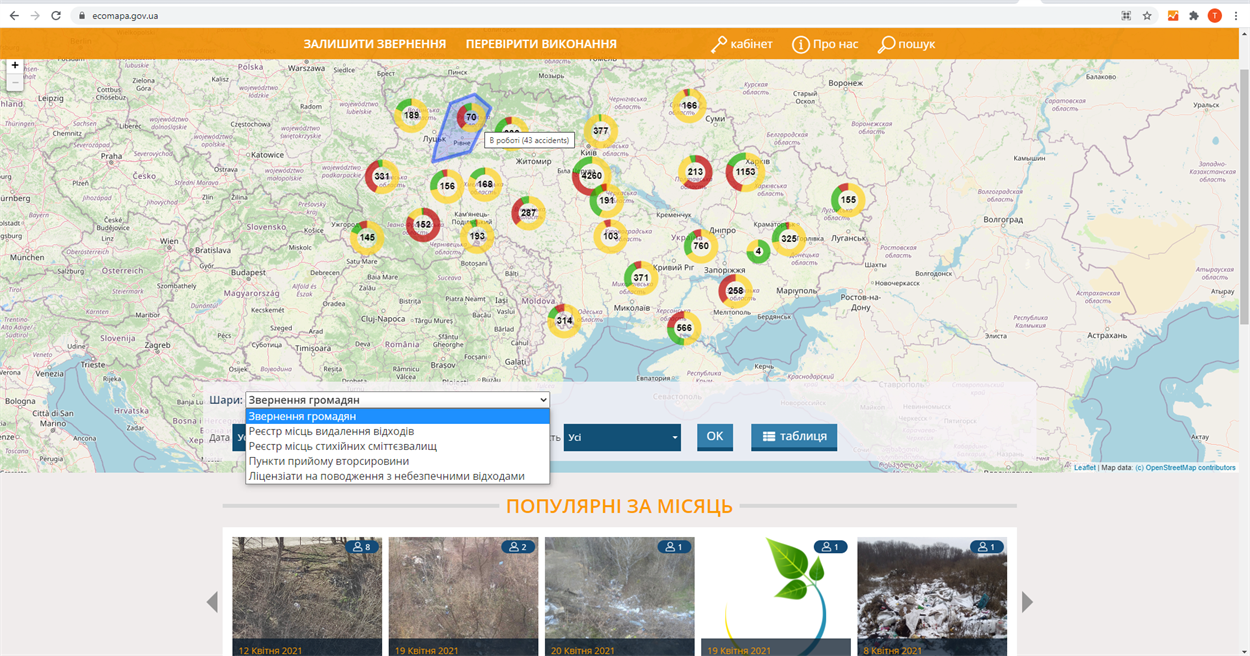Select Ліцензіати на поводження з небезпечними відходами

pyautogui.click(x=398, y=477)
